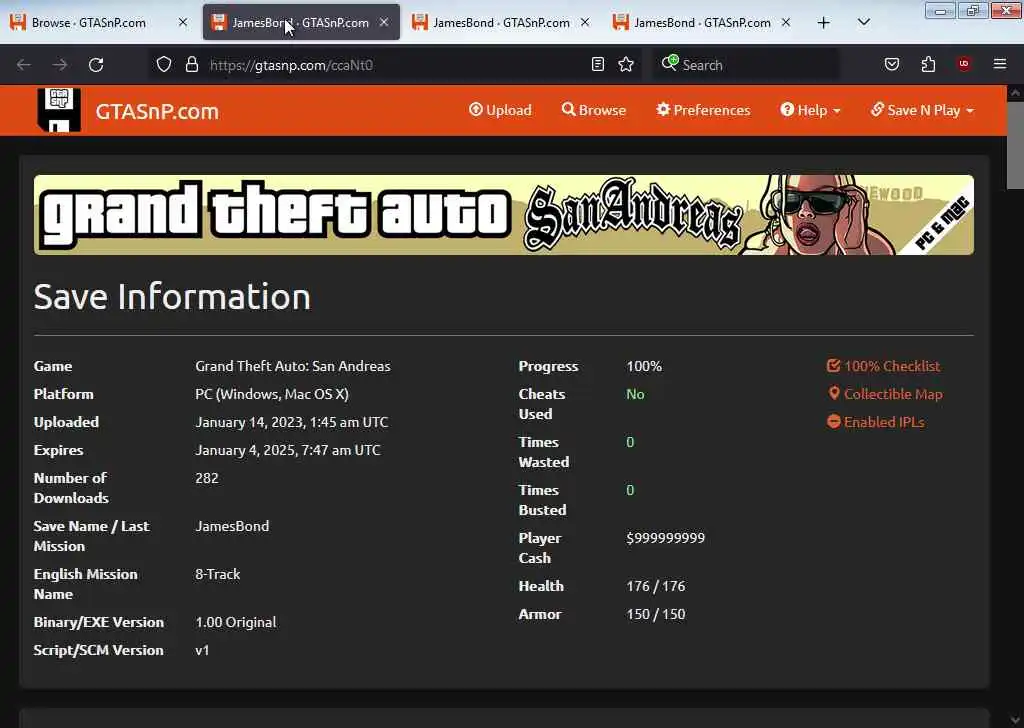Open the GTASnP.com home link
Viewport: 1024px width, 728px height.
157,111
